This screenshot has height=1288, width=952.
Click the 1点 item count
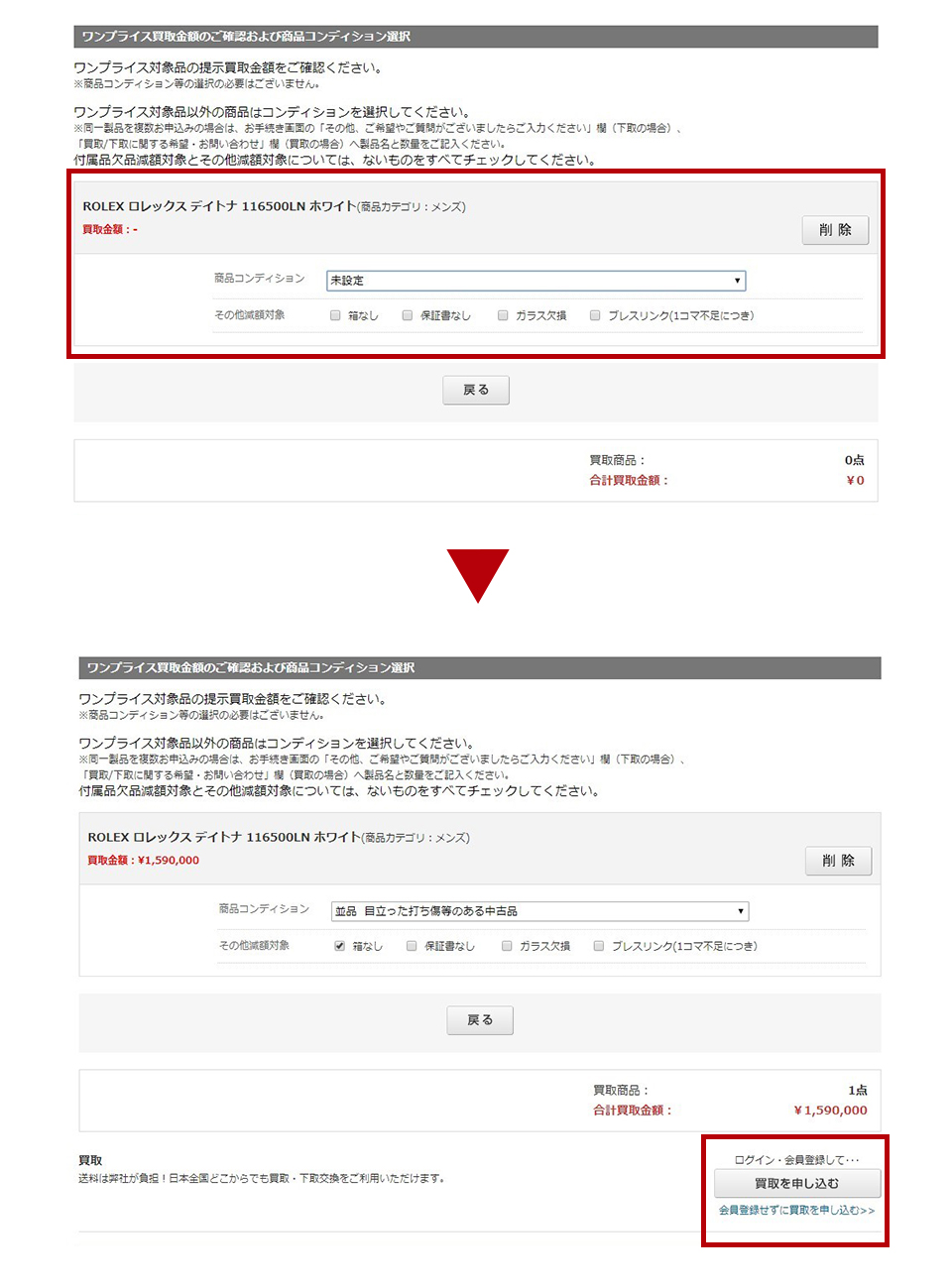pyautogui.click(x=858, y=1090)
